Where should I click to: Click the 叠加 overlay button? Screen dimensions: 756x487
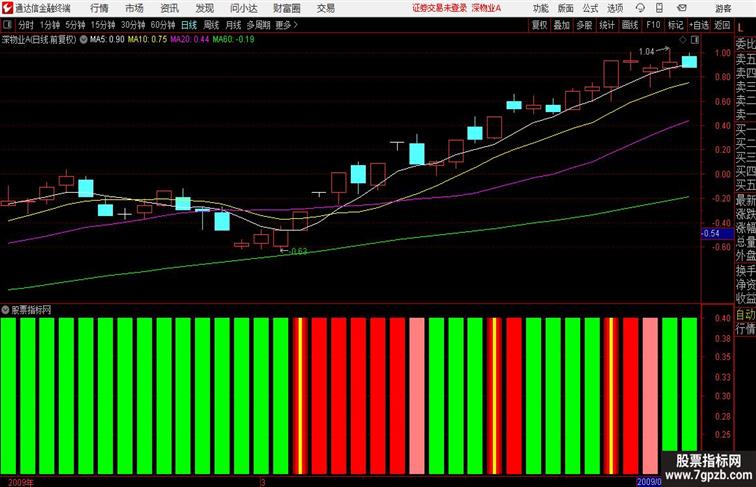pyautogui.click(x=562, y=25)
